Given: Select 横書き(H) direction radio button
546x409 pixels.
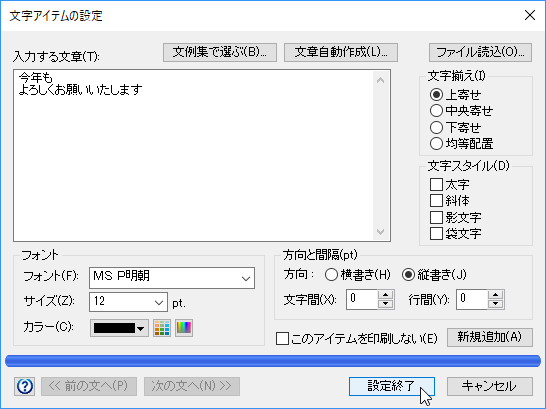Looking at the screenshot, I should [x=331, y=275].
